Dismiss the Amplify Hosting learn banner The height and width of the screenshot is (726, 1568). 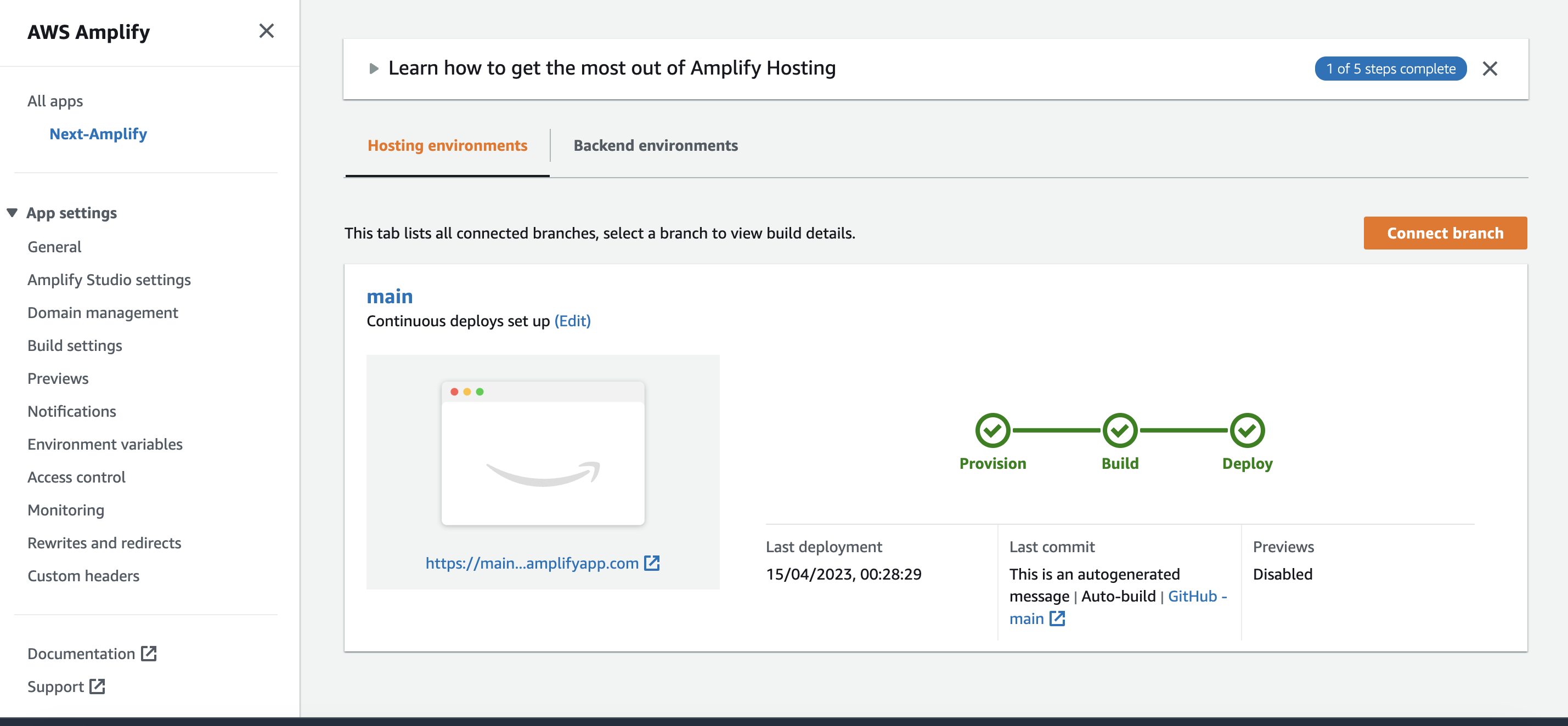pyautogui.click(x=1490, y=69)
